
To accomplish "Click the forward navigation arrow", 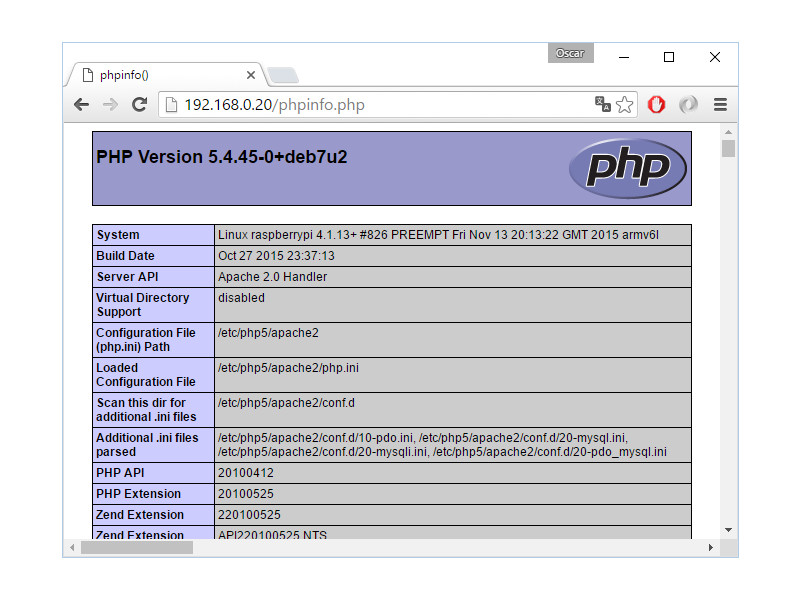I will coord(110,105).
